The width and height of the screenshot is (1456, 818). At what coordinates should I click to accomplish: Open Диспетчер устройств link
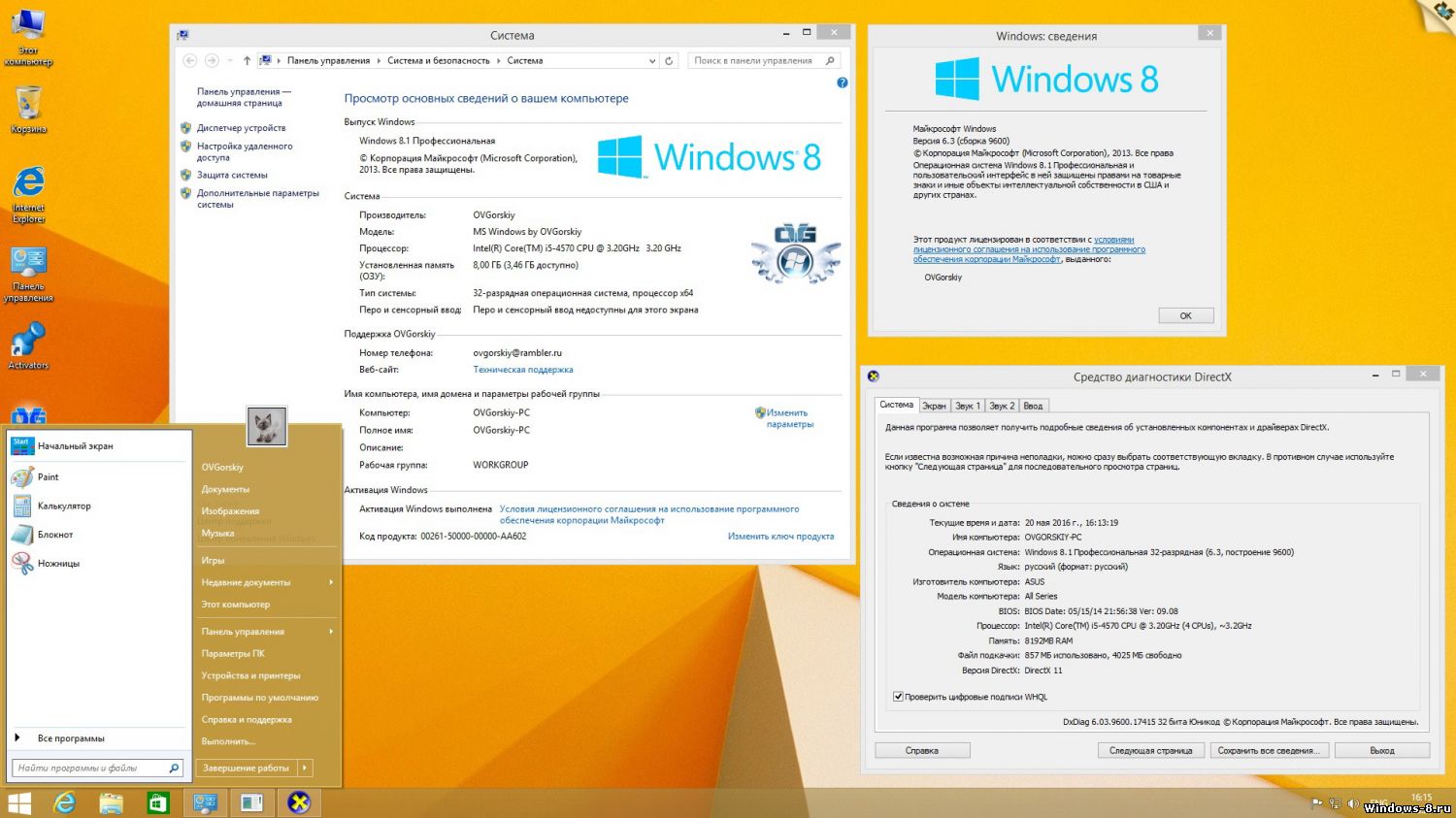241,128
